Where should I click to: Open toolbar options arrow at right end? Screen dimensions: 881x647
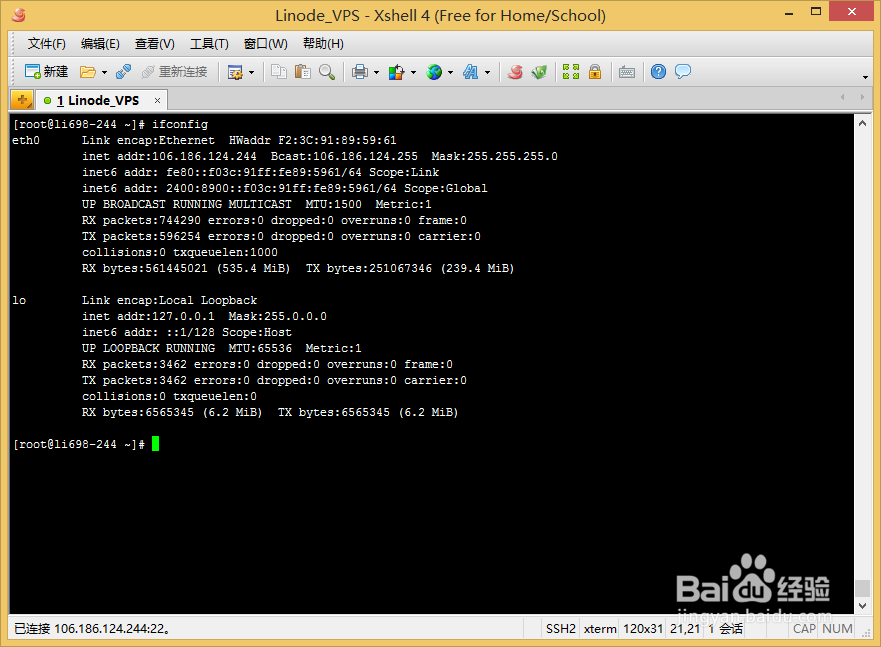[865, 77]
